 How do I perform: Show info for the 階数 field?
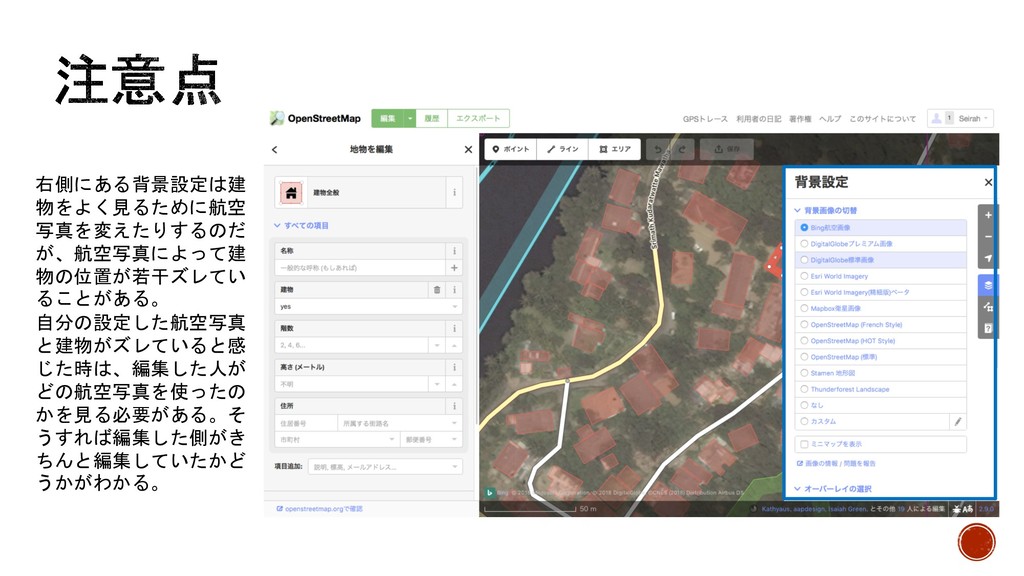(455, 328)
